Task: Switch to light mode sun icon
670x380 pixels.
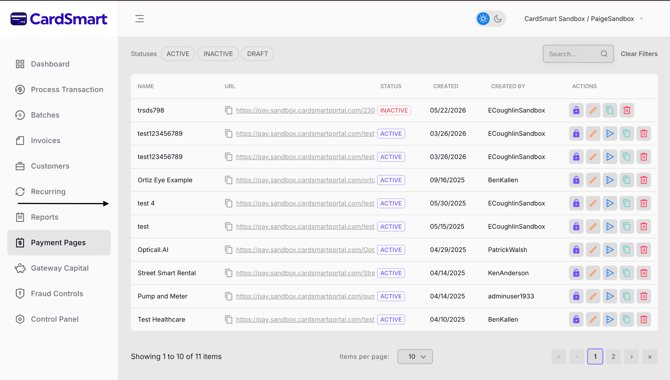Action: tap(483, 19)
